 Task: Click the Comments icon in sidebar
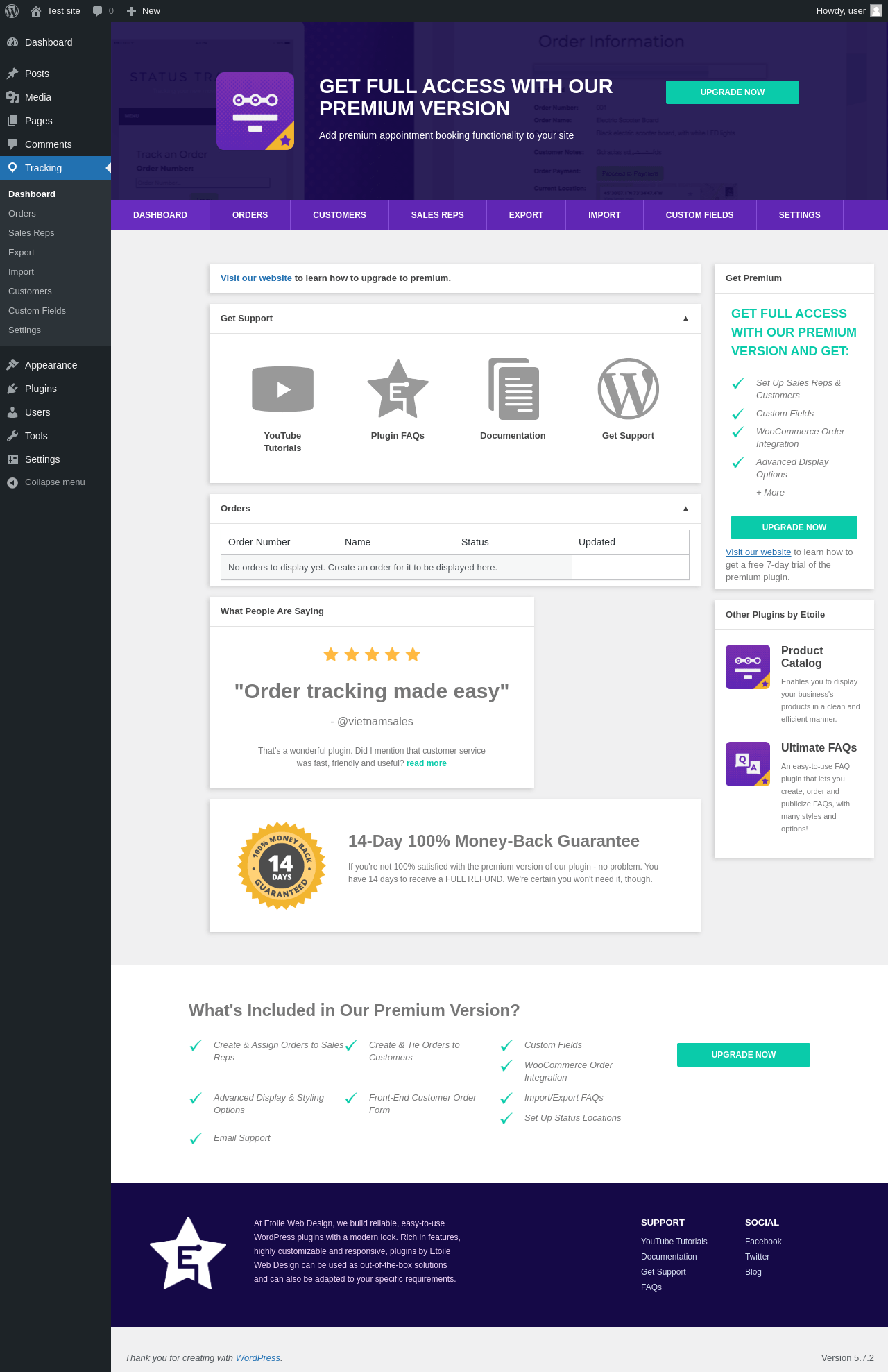coord(12,144)
